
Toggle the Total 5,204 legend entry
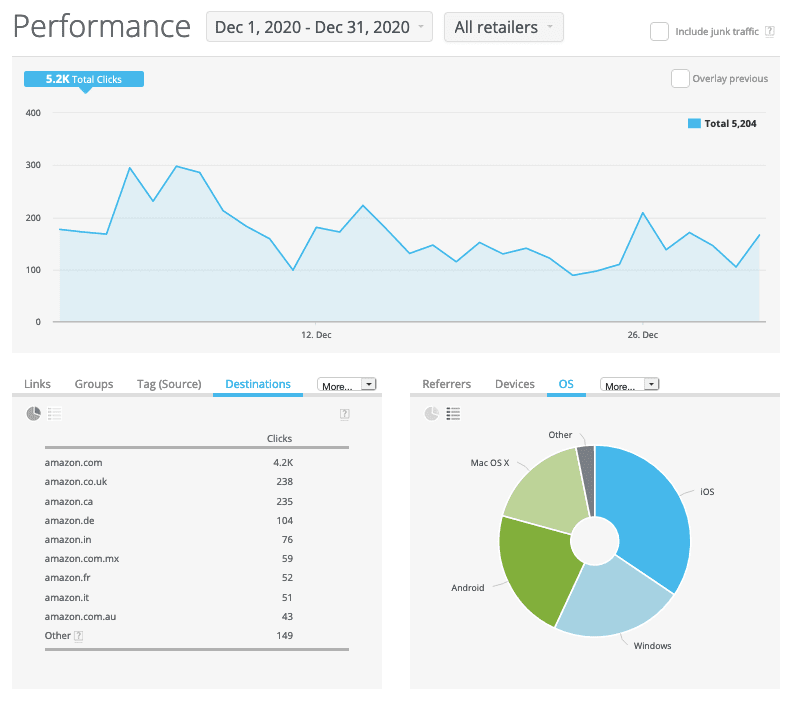(x=722, y=123)
